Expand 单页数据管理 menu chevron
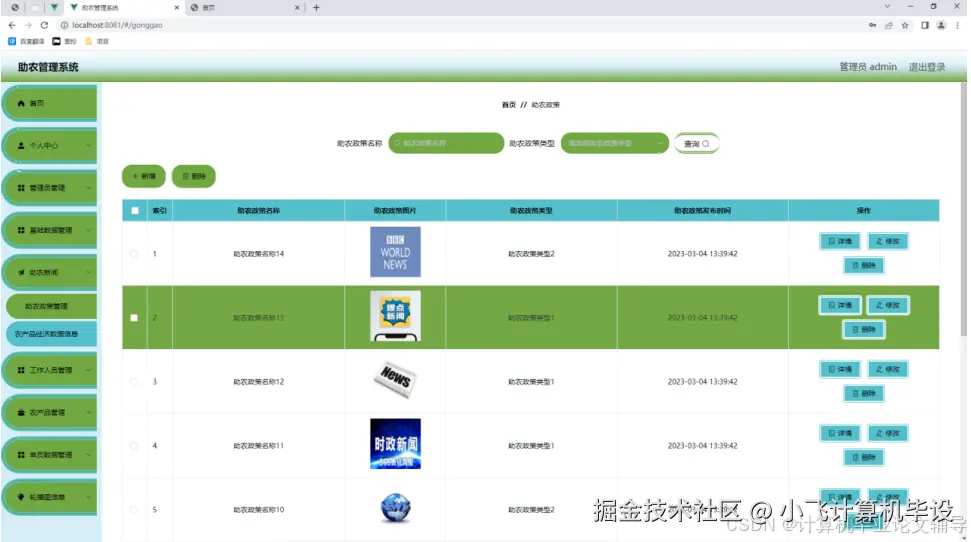 click(x=89, y=455)
